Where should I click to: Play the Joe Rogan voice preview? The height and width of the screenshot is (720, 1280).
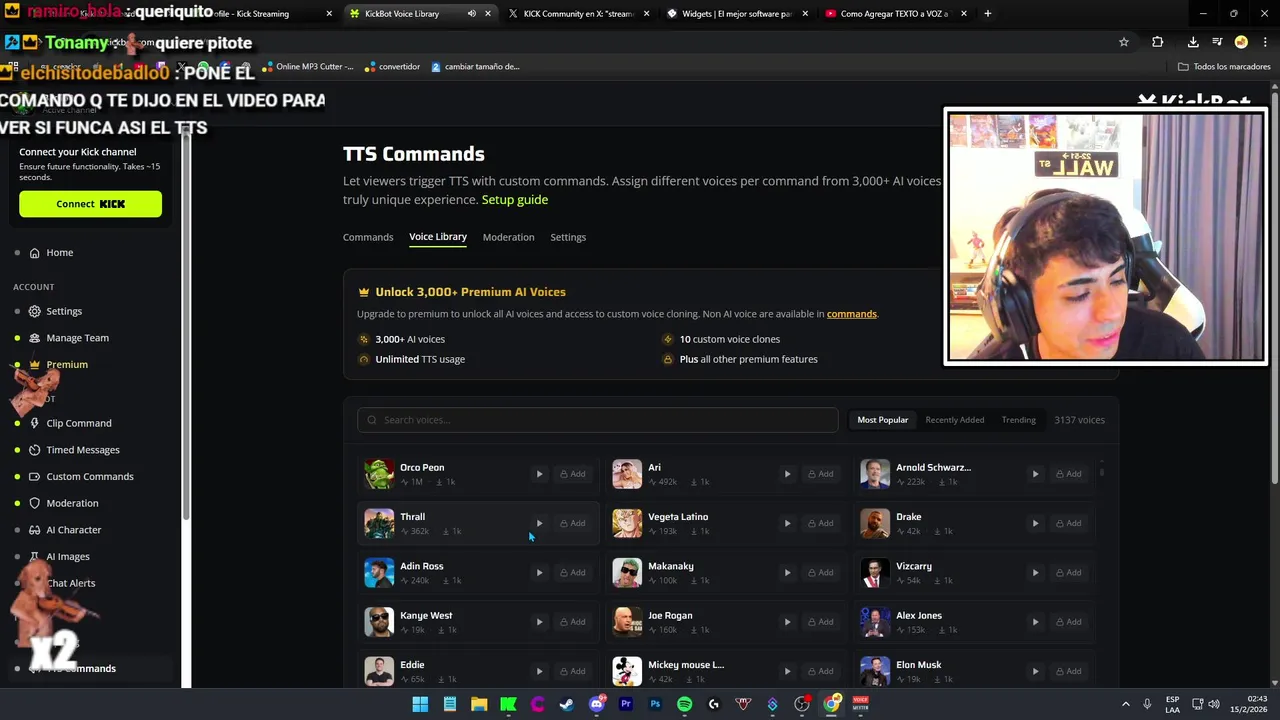(787, 622)
